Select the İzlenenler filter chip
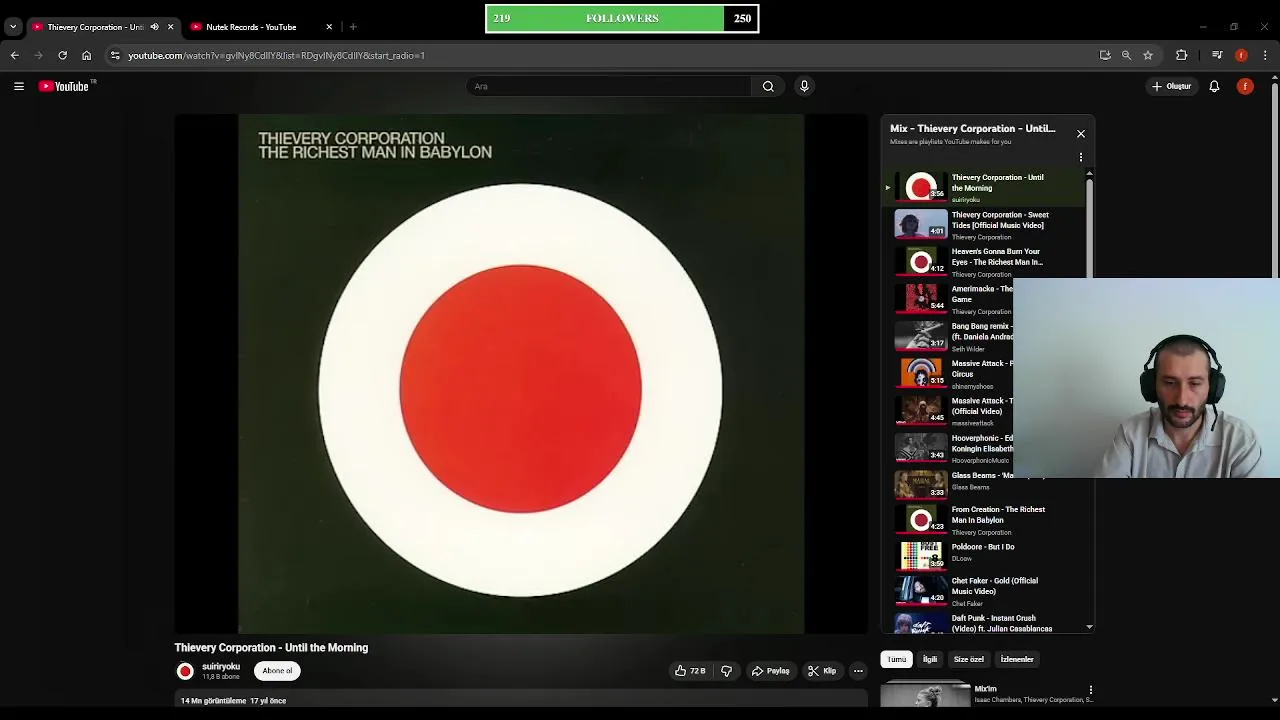This screenshot has width=1280, height=720. (1017, 659)
